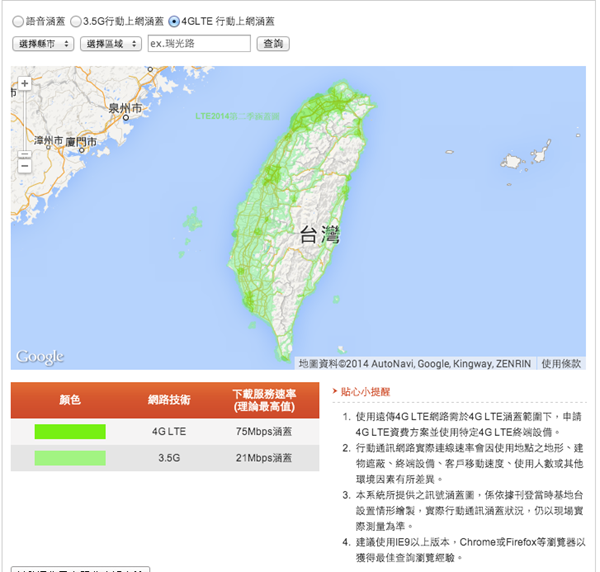600x572 pixels.
Task: Click the 顏色 column header
Action: tap(70, 400)
